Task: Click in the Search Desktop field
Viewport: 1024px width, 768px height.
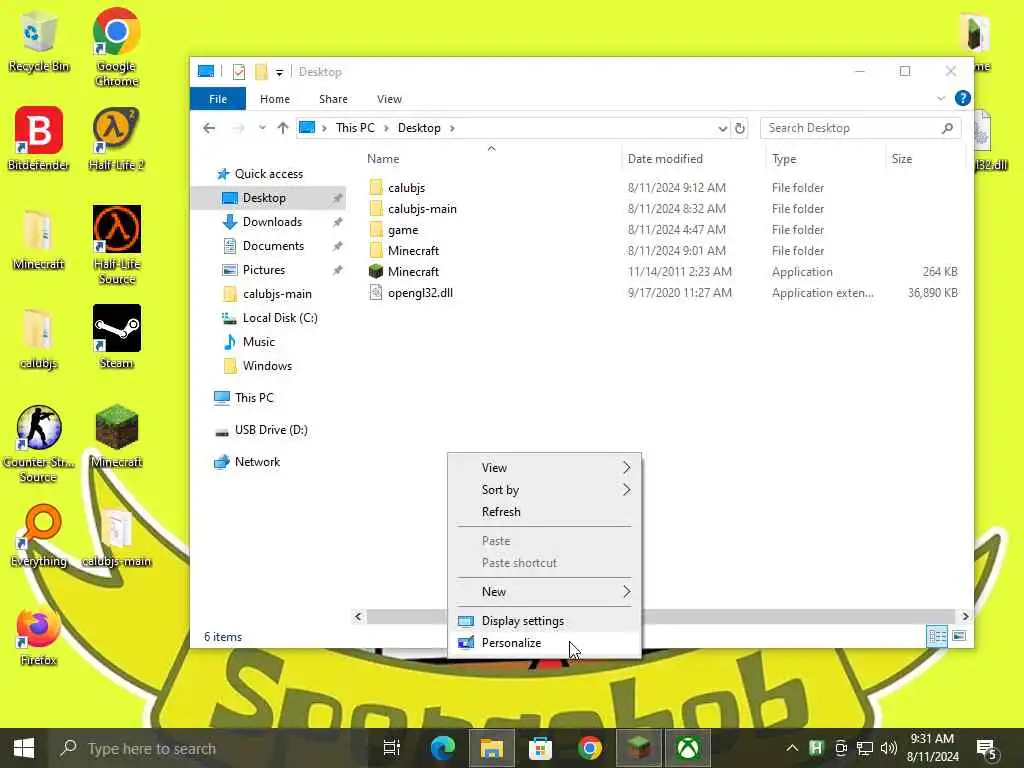Action: pos(860,128)
